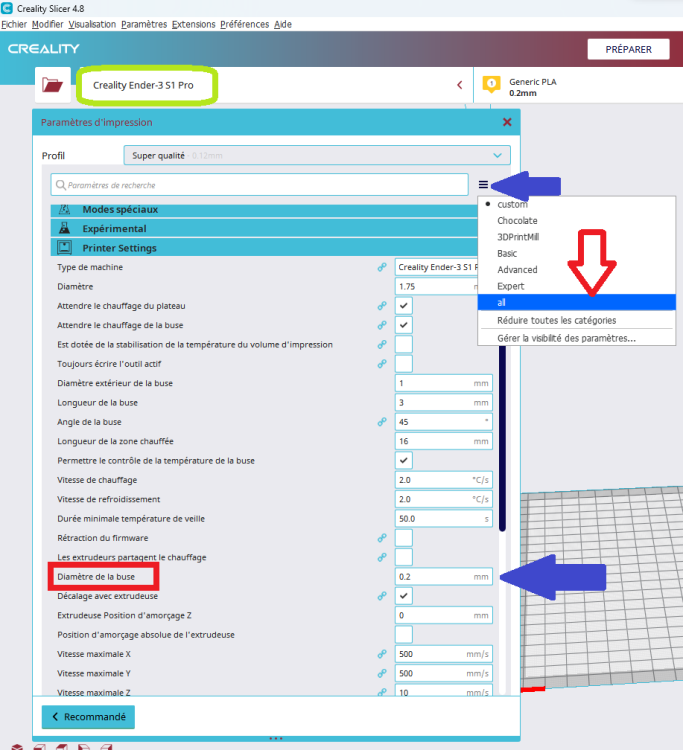Screen dimensions: 683x750
Task: Click link icon beside Vitesse maximale Y
Action: (x=382, y=673)
